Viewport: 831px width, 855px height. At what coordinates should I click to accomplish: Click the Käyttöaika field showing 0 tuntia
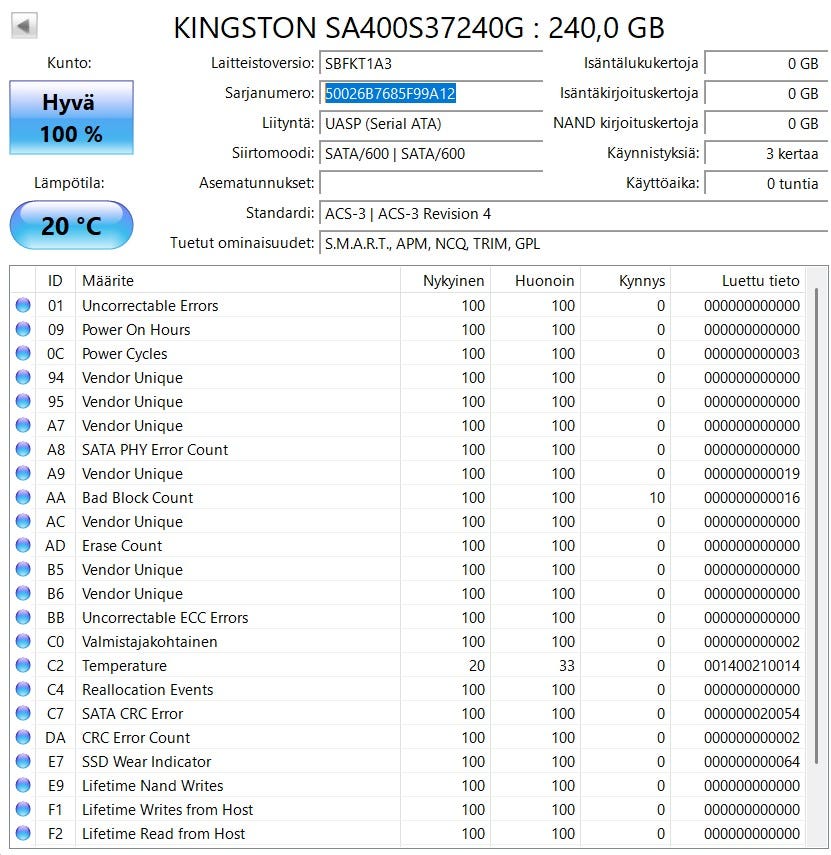[766, 183]
